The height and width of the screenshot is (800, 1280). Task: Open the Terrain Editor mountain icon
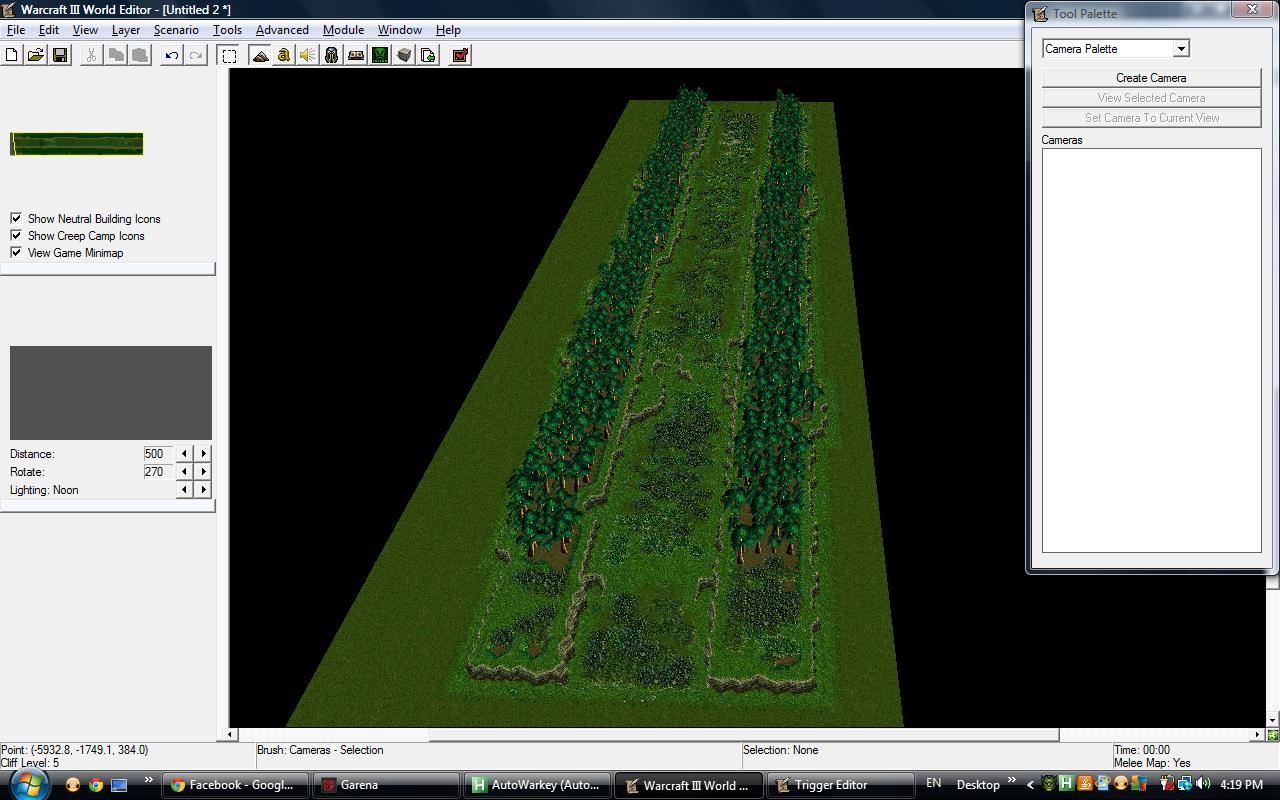260,55
